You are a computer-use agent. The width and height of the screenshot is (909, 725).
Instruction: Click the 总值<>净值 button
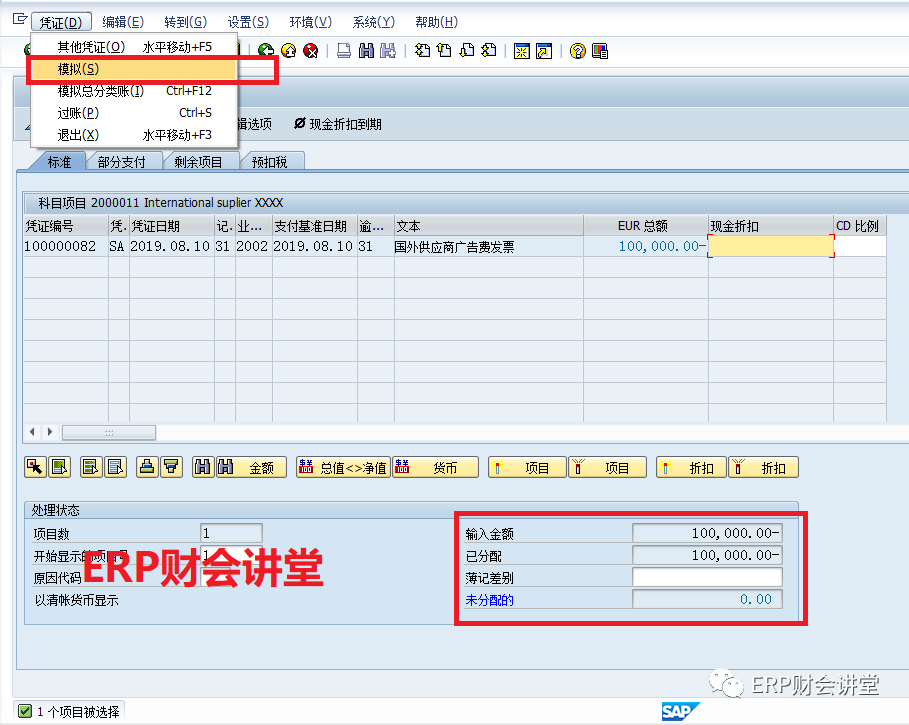point(343,467)
